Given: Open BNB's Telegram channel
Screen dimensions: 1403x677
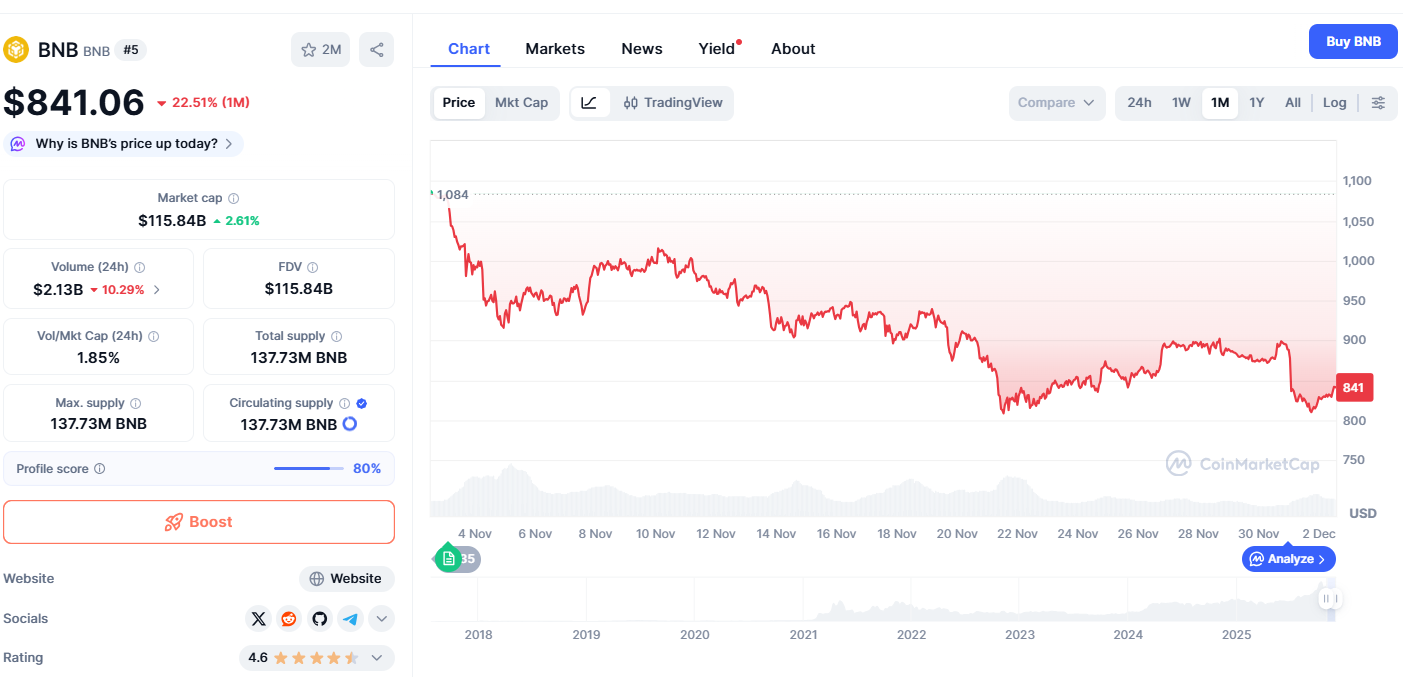Looking at the screenshot, I should tap(350, 618).
